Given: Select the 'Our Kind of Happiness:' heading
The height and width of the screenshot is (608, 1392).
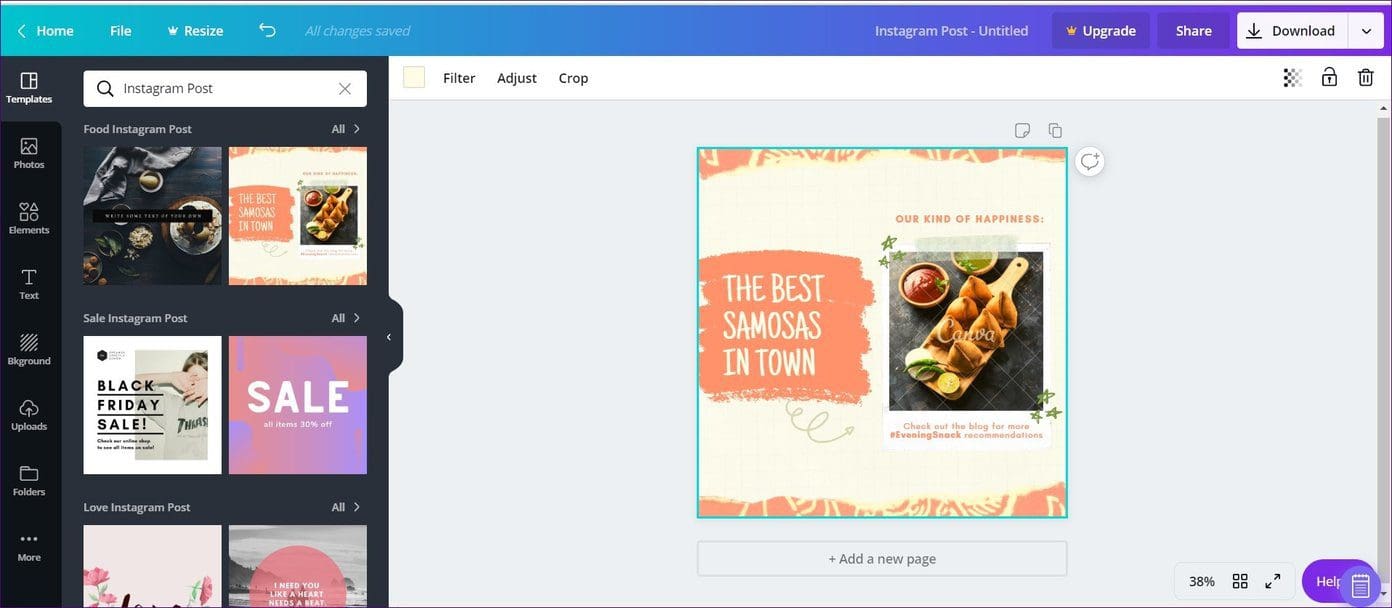Looking at the screenshot, I should (969, 218).
